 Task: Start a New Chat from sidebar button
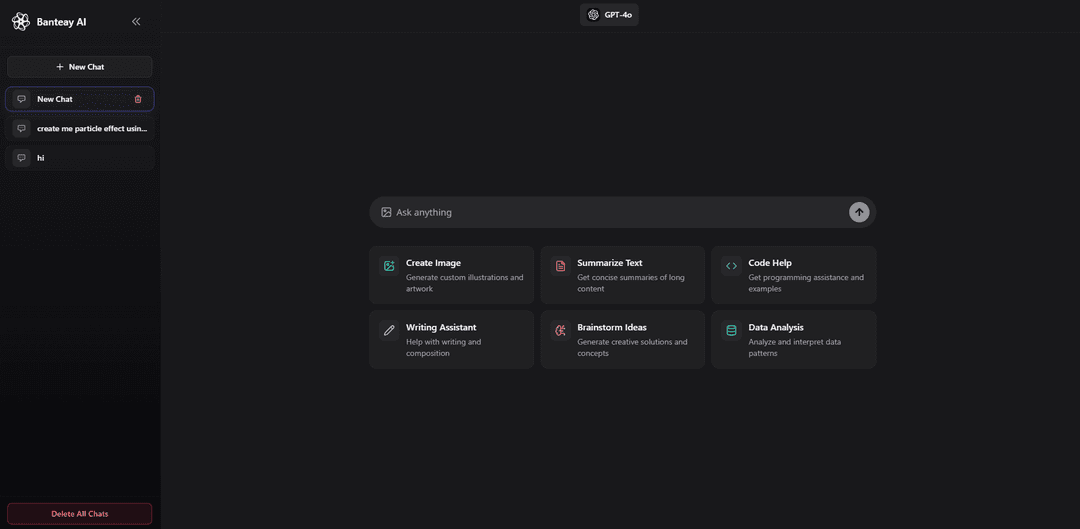tap(80, 67)
